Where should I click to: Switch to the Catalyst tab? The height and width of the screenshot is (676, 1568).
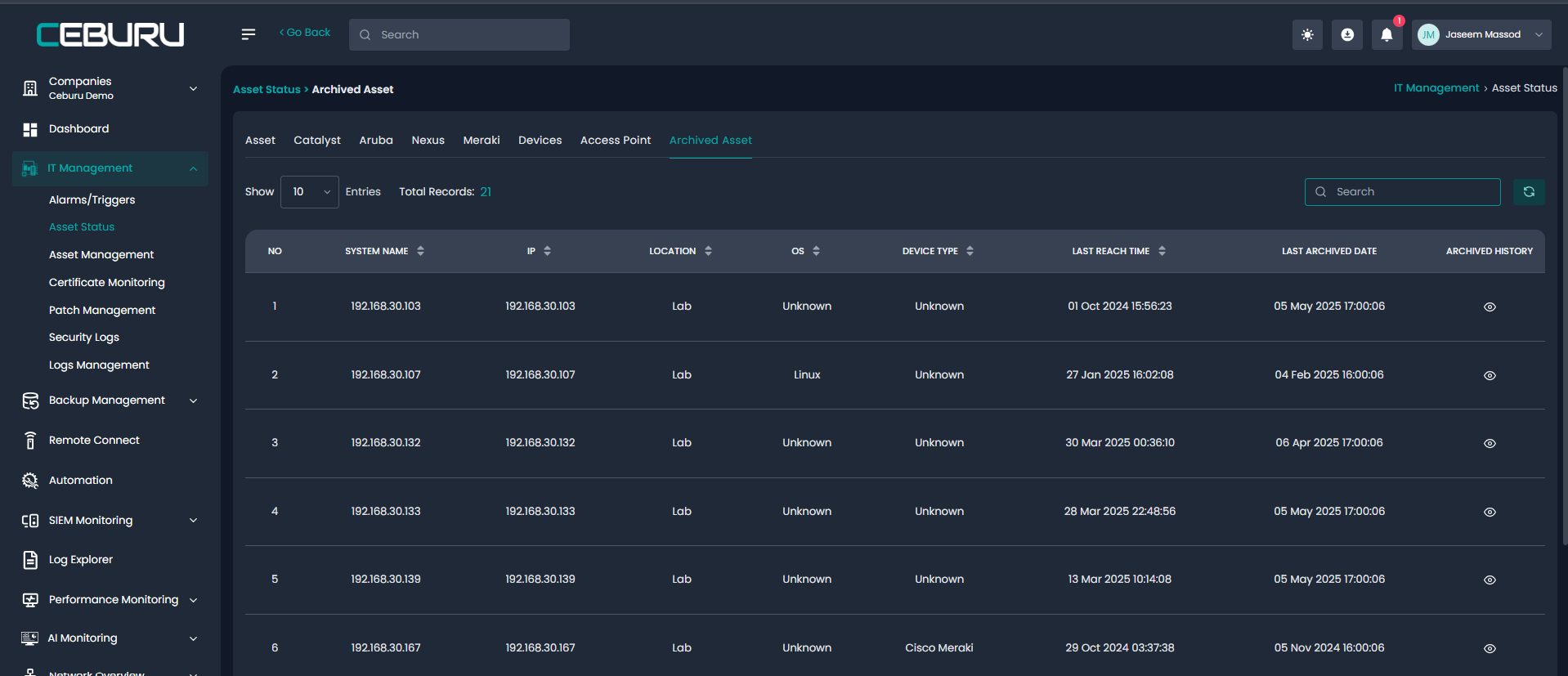pyautogui.click(x=317, y=141)
